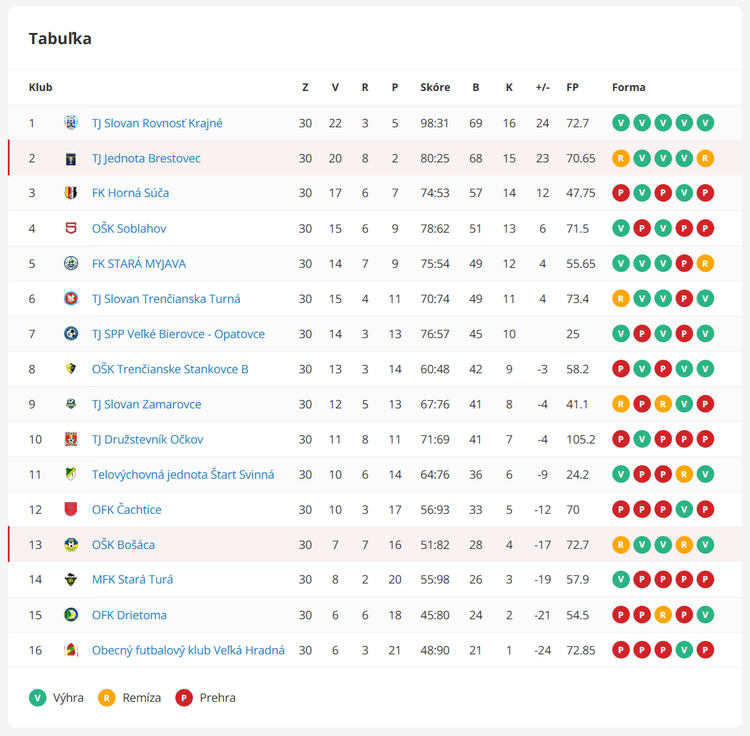The width and height of the screenshot is (750, 736).
Task: Click the TJ Jednota Brestovec club crest
Action: pyautogui.click(x=71, y=158)
